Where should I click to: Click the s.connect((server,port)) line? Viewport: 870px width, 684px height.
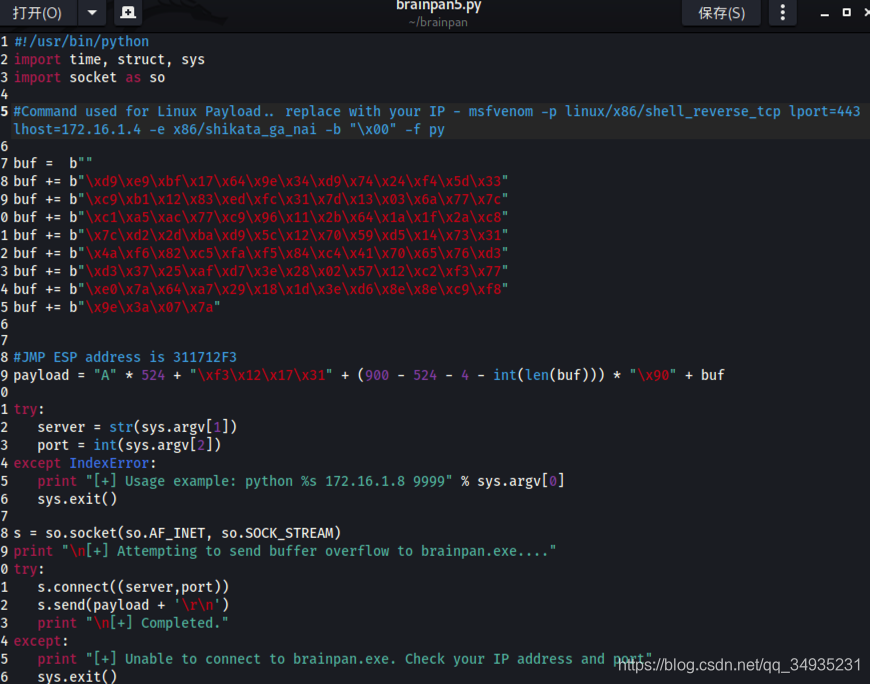pos(133,587)
